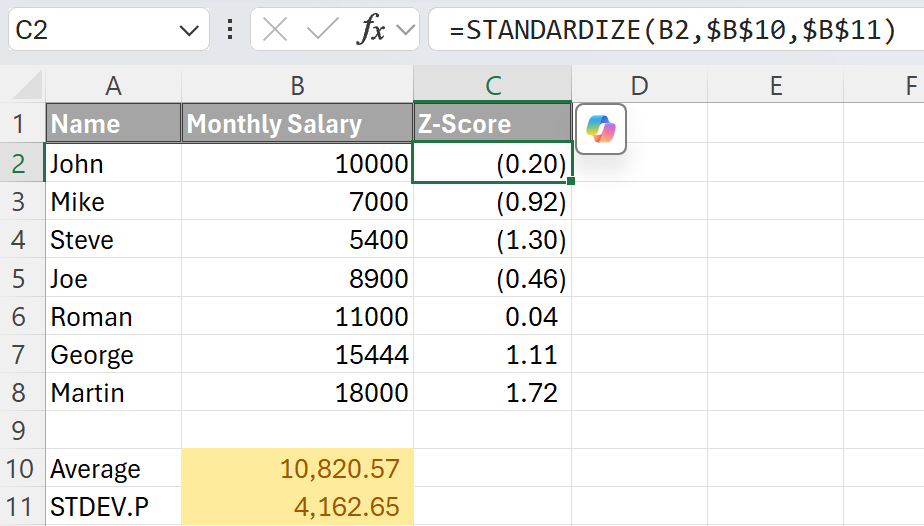924x526 pixels.
Task: Select column E header
Action: pyautogui.click(x=776, y=86)
